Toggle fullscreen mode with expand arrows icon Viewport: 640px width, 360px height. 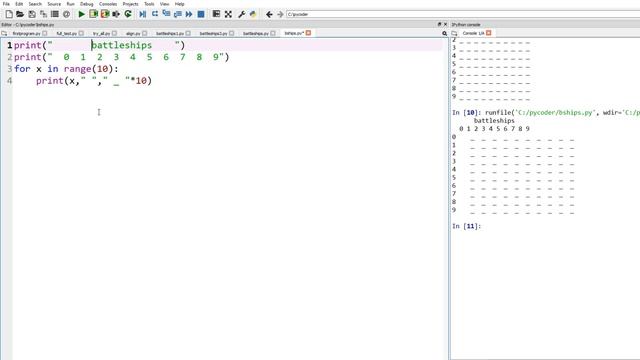(228, 14)
